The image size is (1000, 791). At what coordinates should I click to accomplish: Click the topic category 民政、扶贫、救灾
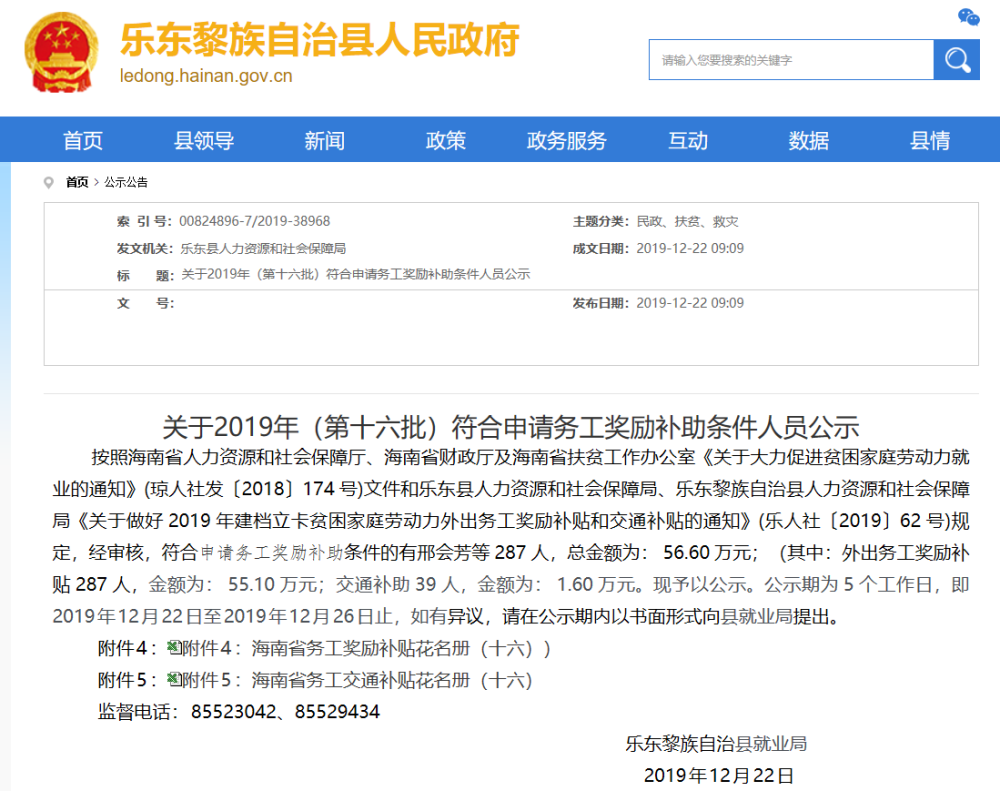pyautogui.click(x=688, y=221)
